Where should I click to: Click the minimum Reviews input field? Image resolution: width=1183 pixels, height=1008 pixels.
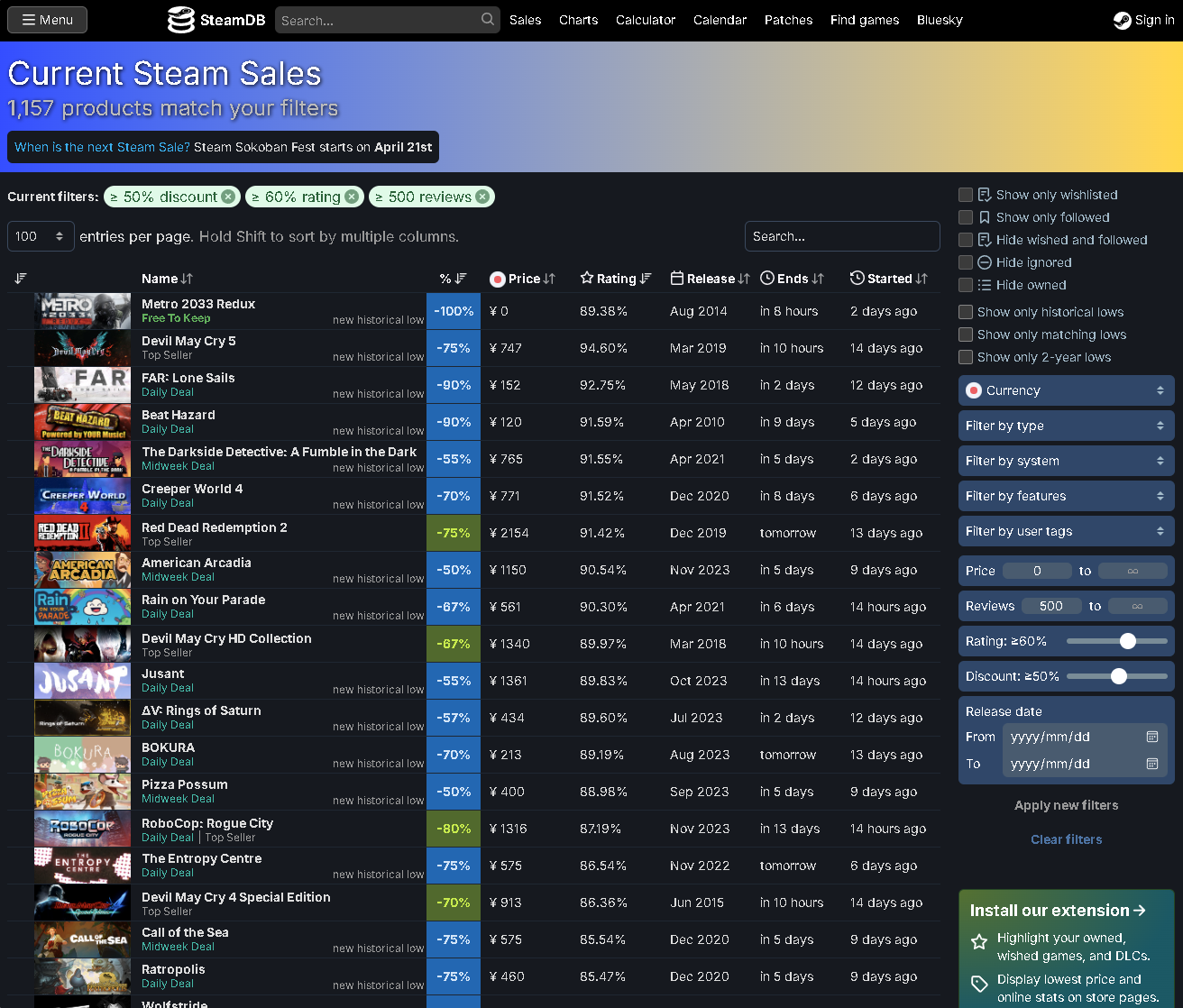pyautogui.click(x=1050, y=606)
